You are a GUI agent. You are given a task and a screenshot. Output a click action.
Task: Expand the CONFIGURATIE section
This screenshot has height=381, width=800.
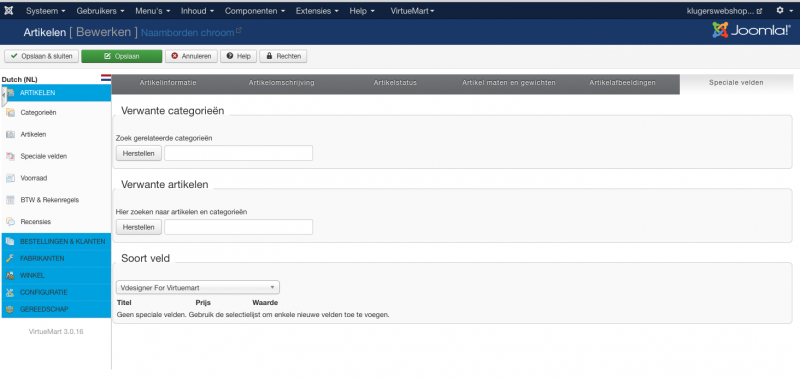(x=56, y=293)
